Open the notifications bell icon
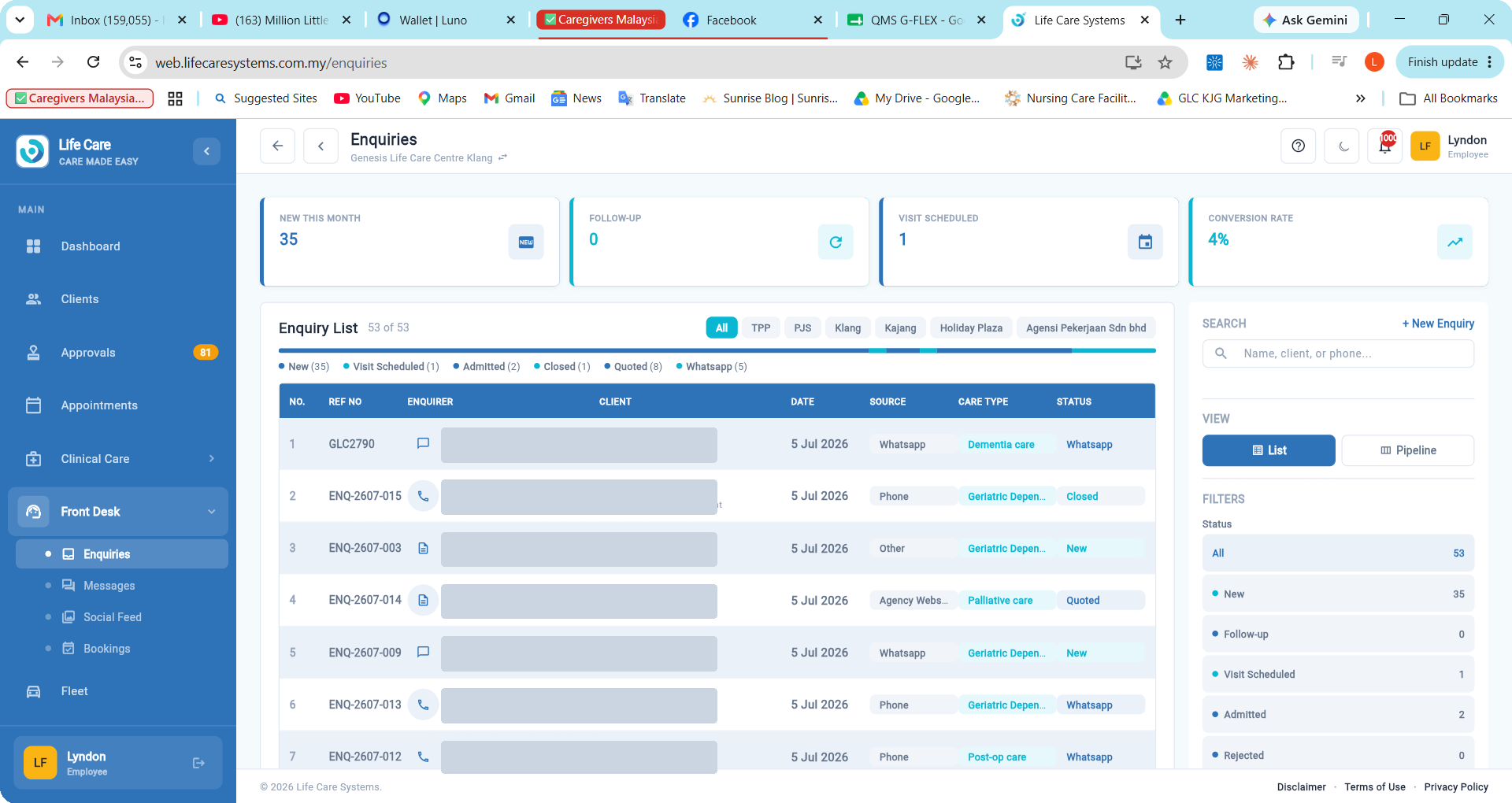Viewport: 1512px width, 803px height. pyautogui.click(x=1385, y=146)
